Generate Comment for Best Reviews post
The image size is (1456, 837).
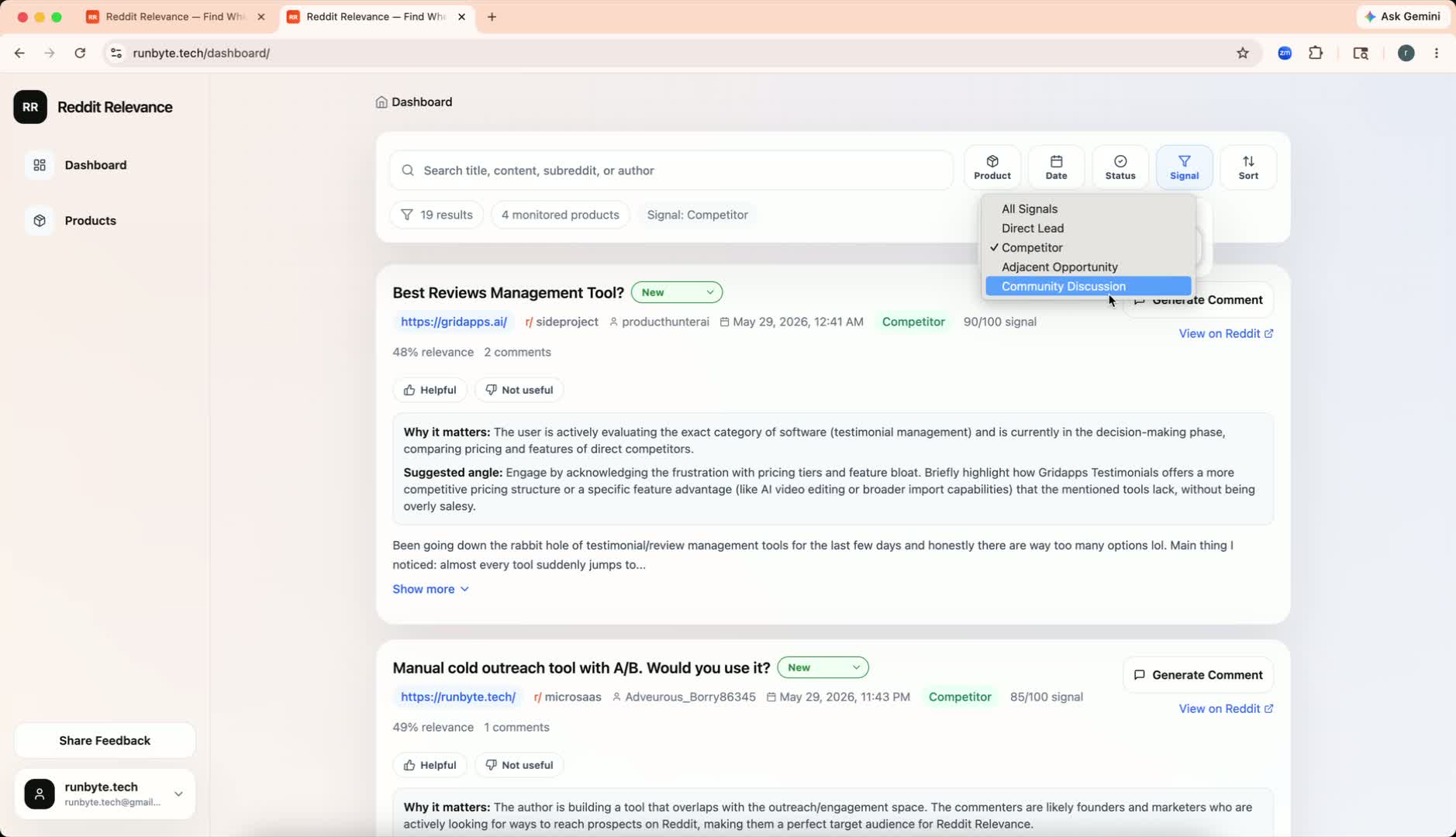pyautogui.click(x=1198, y=300)
